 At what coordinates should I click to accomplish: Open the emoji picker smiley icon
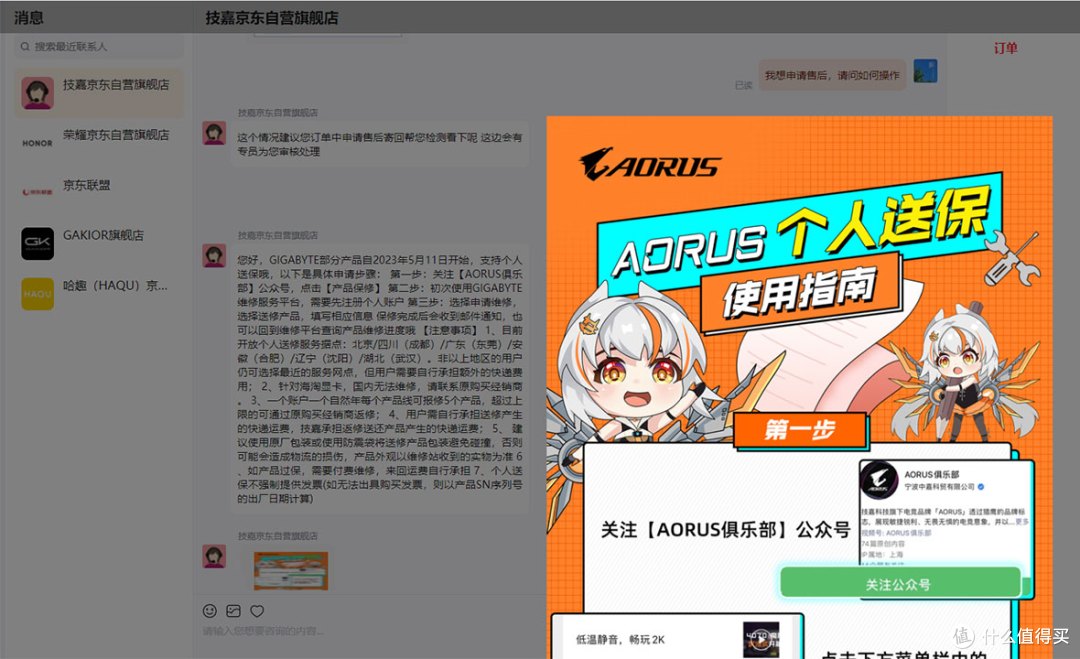210,611
